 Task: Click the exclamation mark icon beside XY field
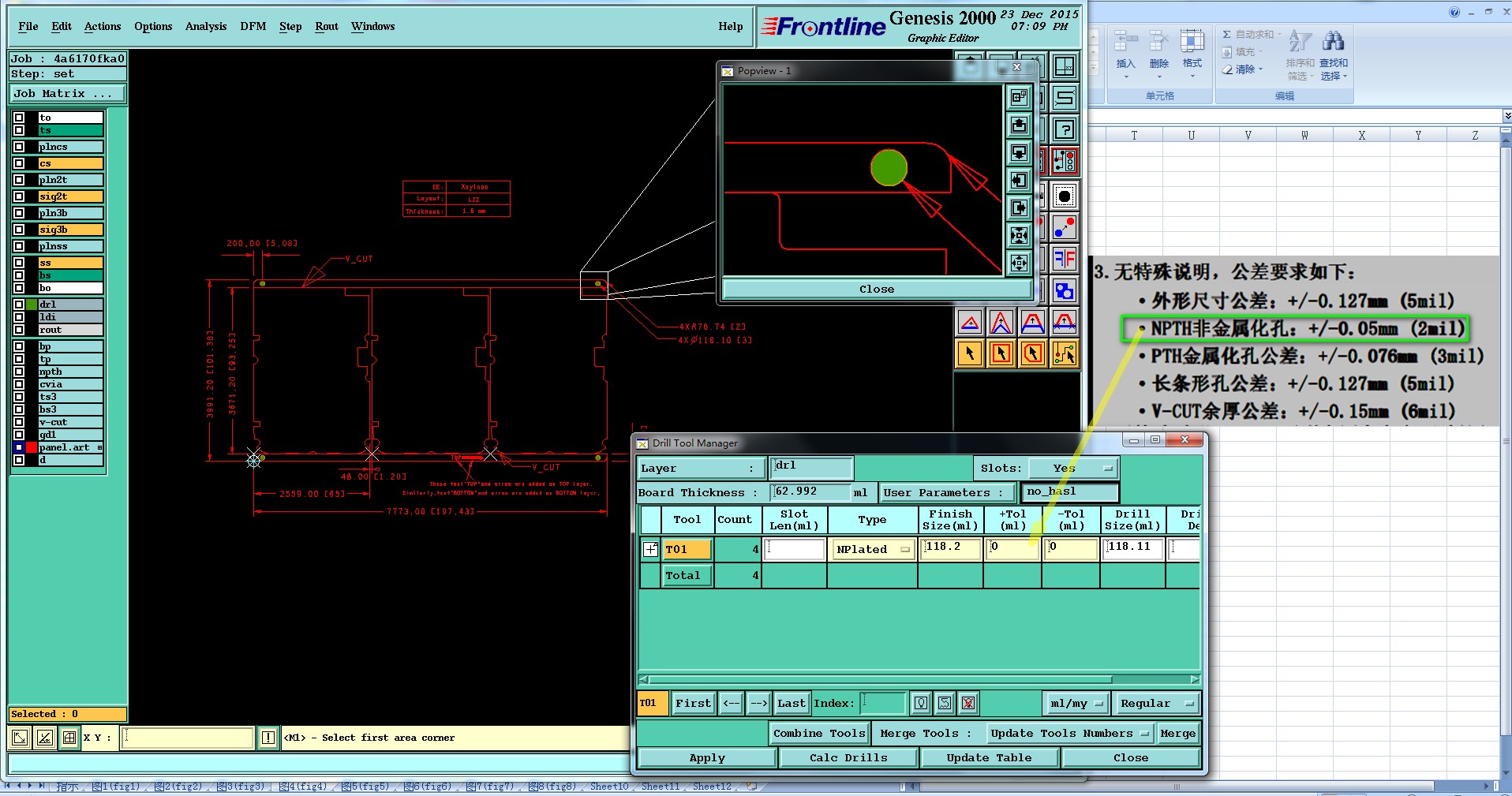[268, 738]
